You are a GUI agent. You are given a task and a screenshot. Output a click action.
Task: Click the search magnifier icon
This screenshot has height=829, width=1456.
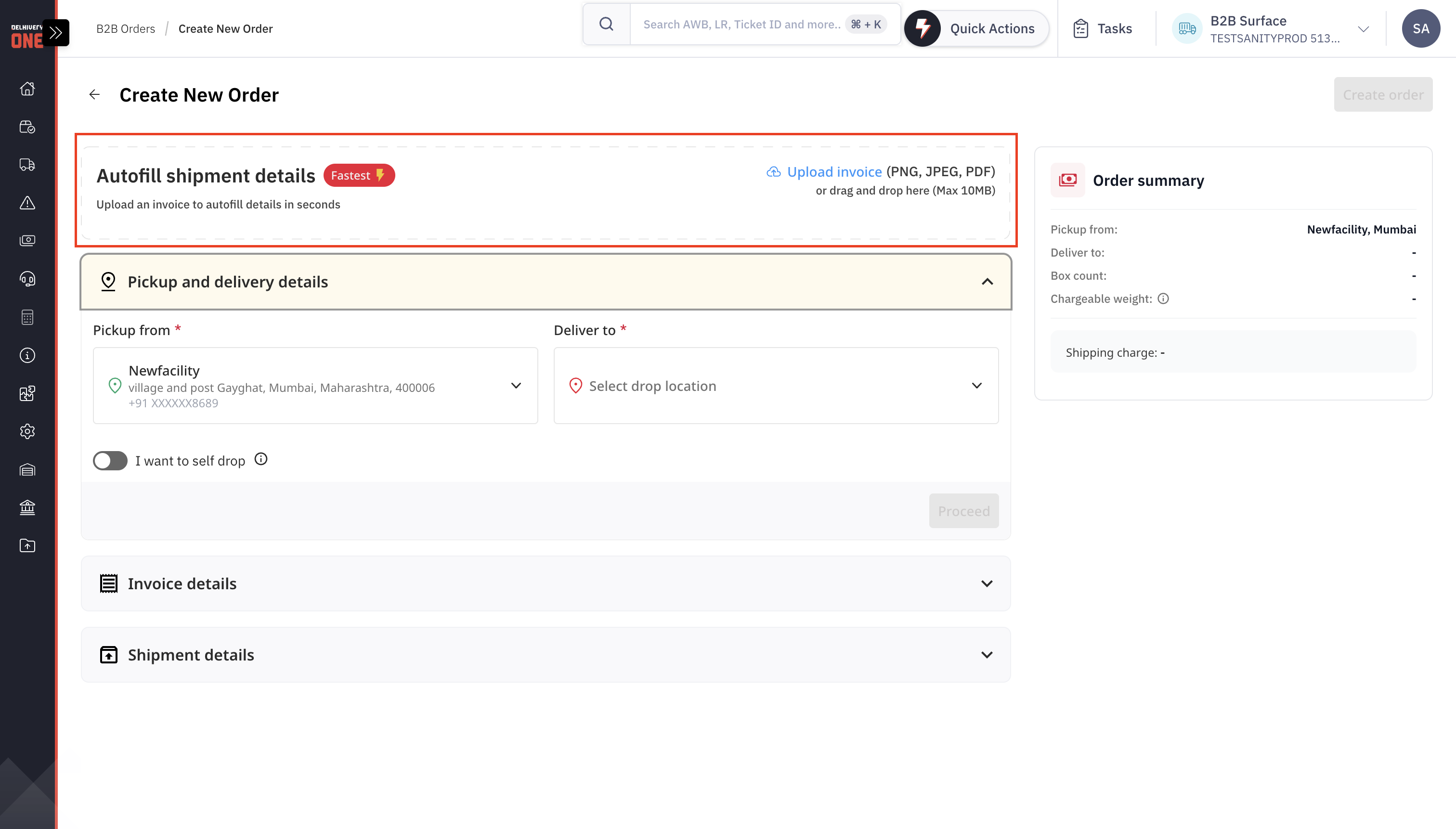click(x=607, y=24)
